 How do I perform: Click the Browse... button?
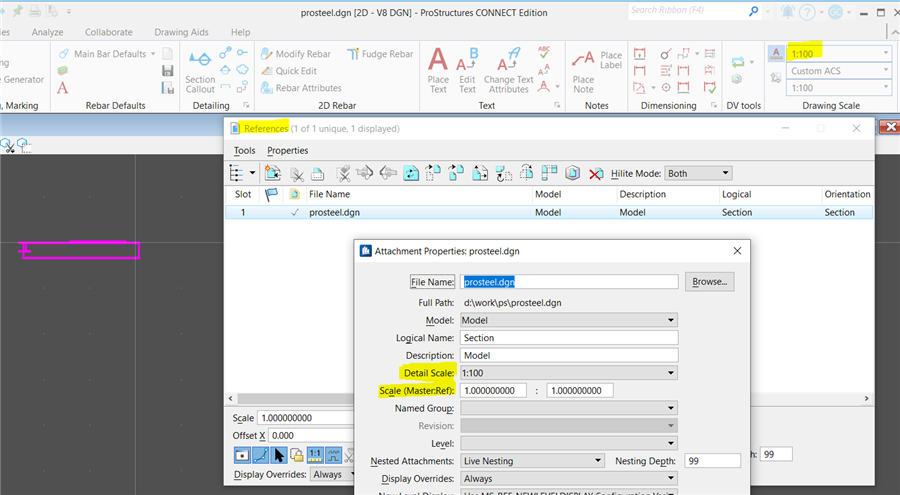[709, 282]
